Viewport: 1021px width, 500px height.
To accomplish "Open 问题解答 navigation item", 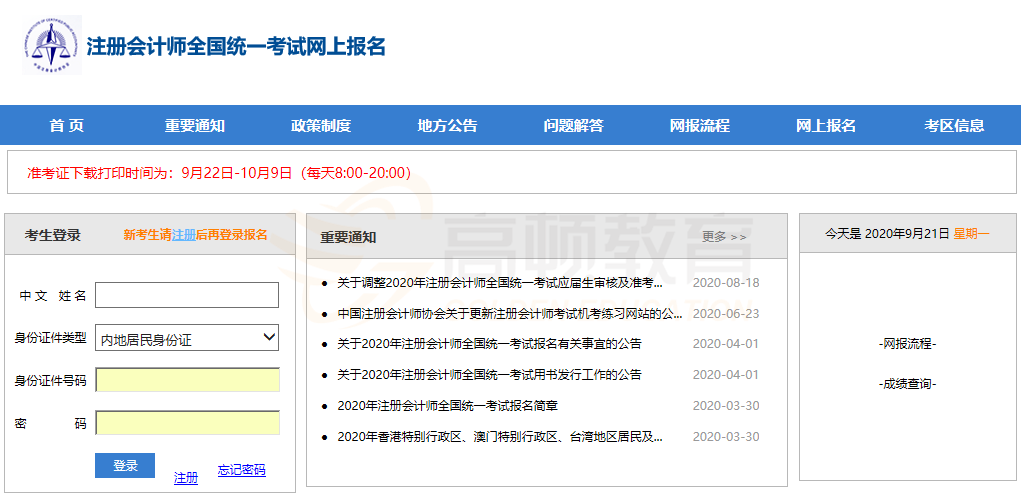I will 573,126.
